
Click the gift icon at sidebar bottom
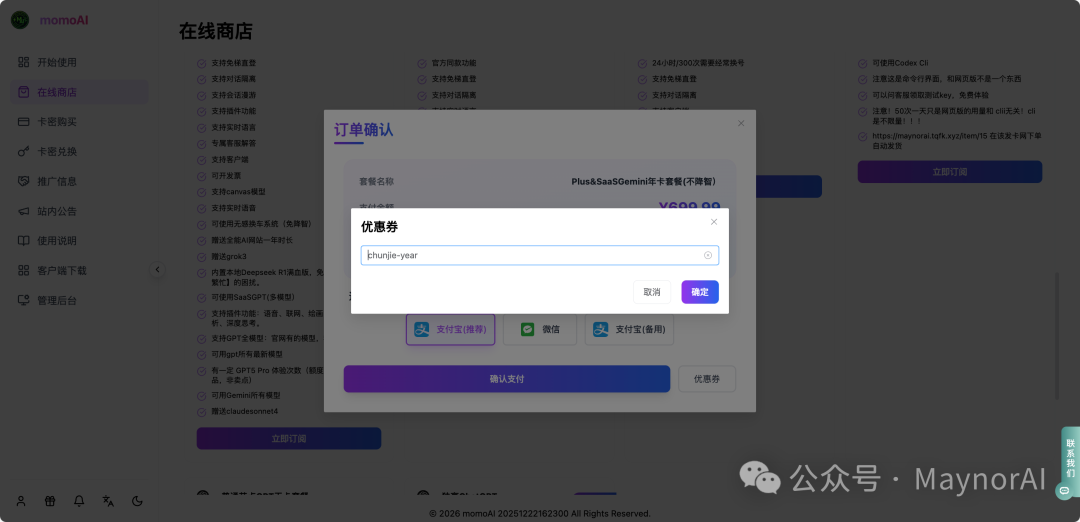(50, 501)
